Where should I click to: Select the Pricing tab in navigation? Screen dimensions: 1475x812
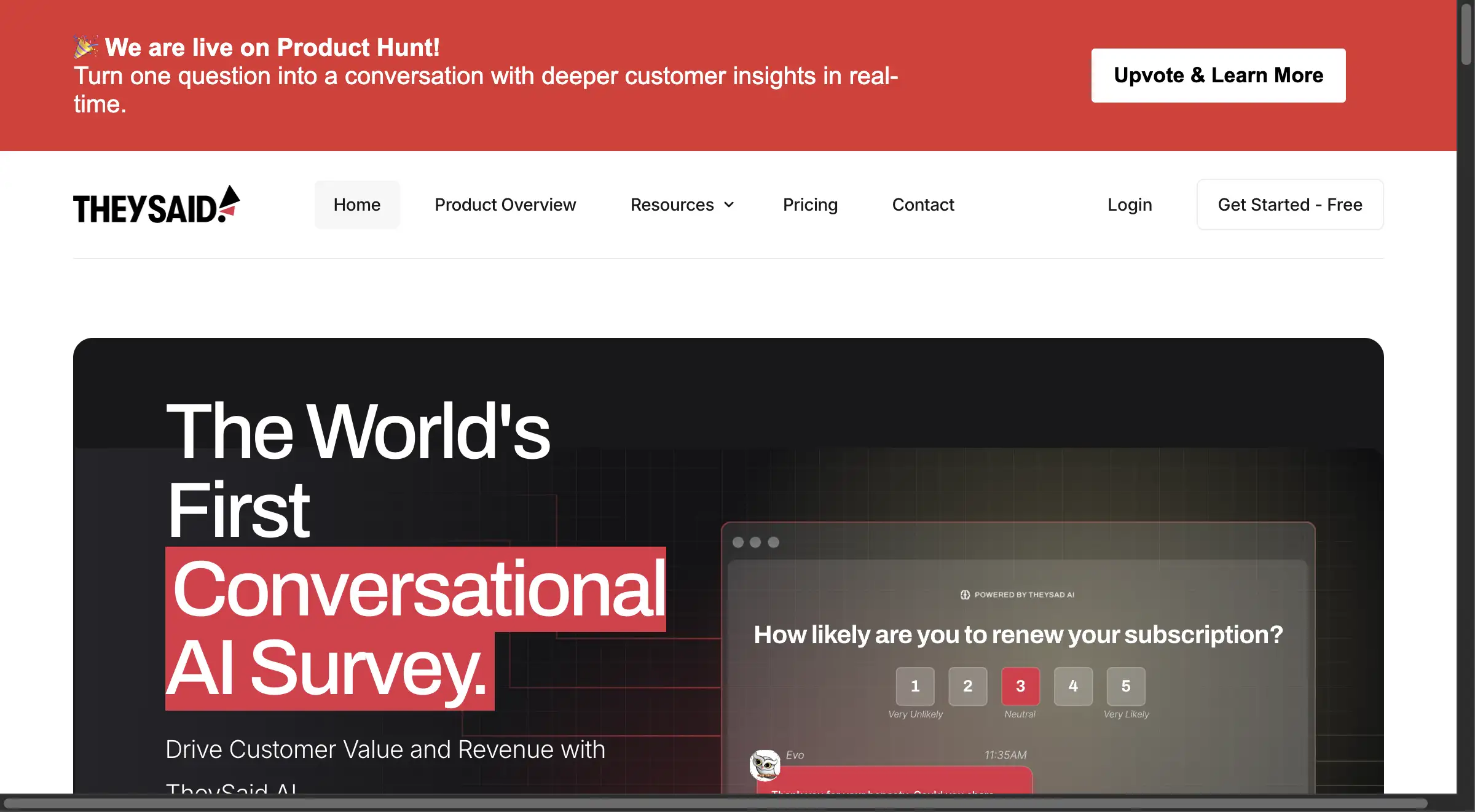coord(810,204)
